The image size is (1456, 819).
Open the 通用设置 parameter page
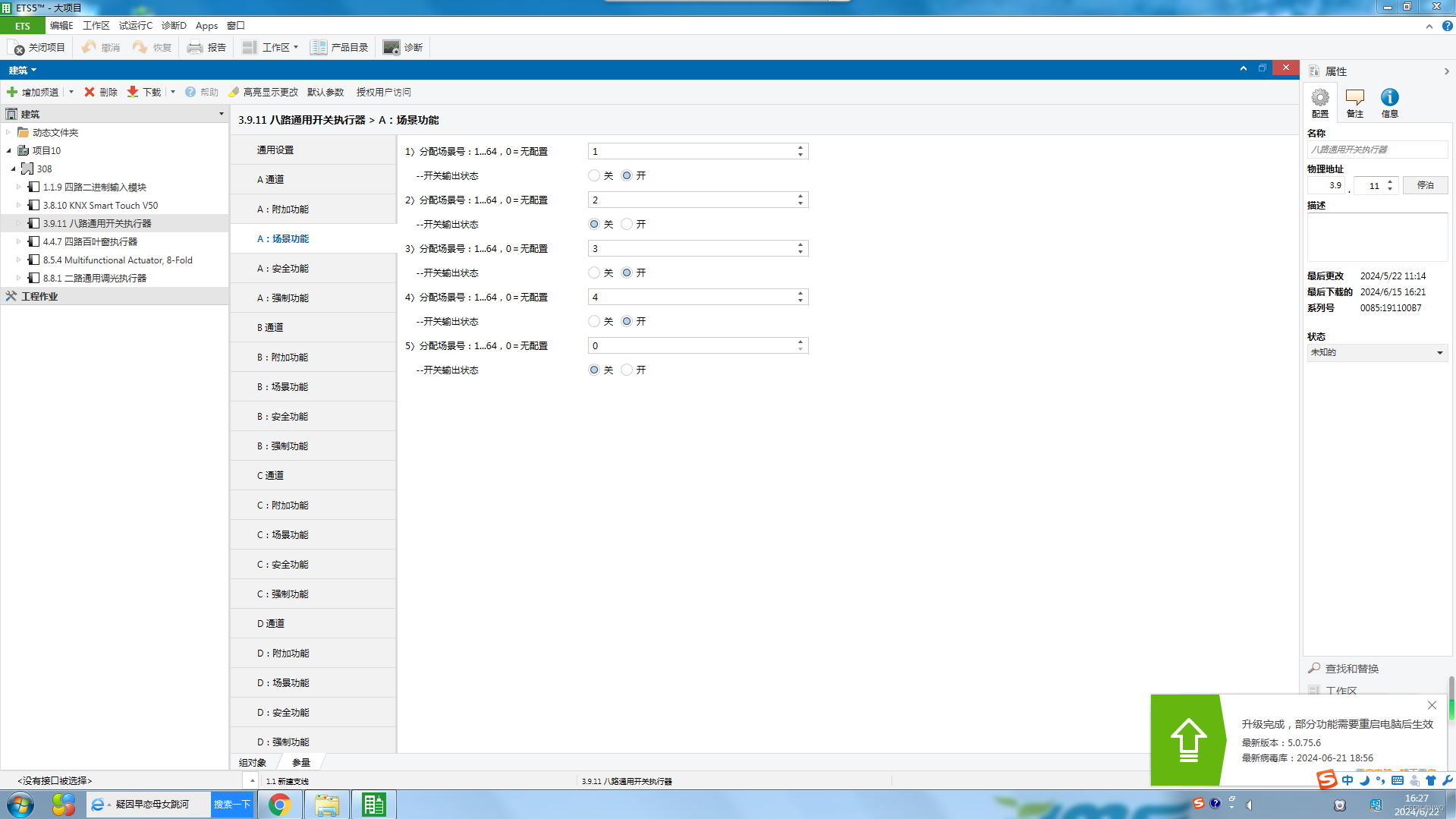click(313, 150)
